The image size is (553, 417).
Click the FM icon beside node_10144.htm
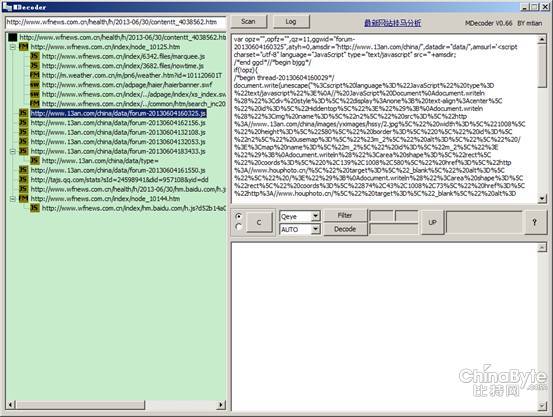tap(23, 199)
